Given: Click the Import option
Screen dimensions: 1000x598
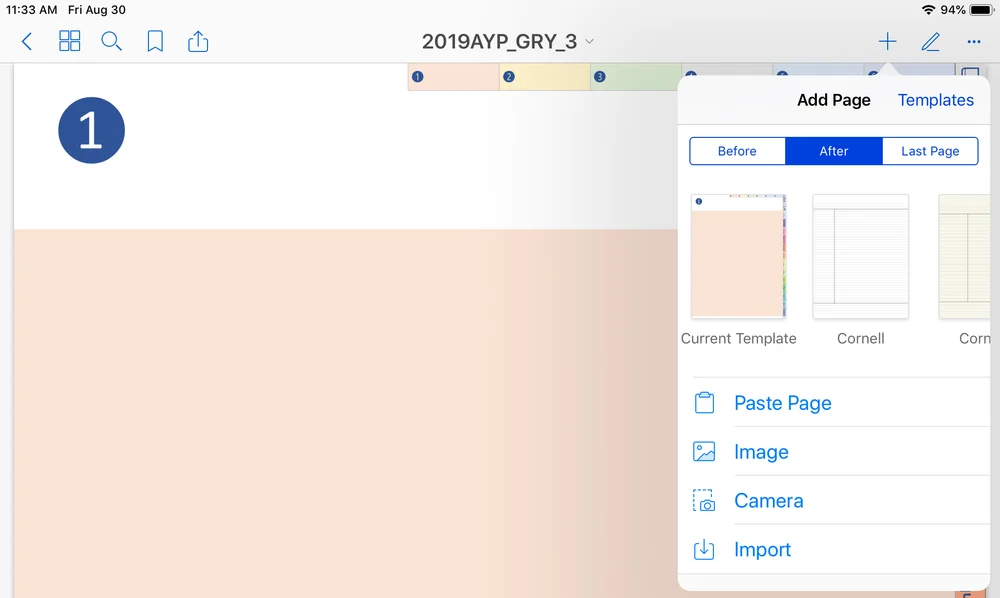Looking at the screenshot, I should click(x=762, y=549).
